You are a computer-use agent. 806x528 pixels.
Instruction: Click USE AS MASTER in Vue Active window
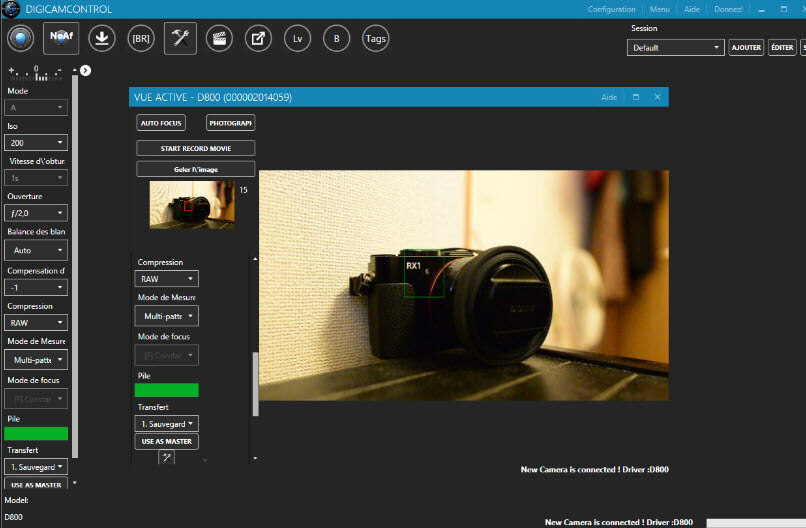(x=167, y=441)
